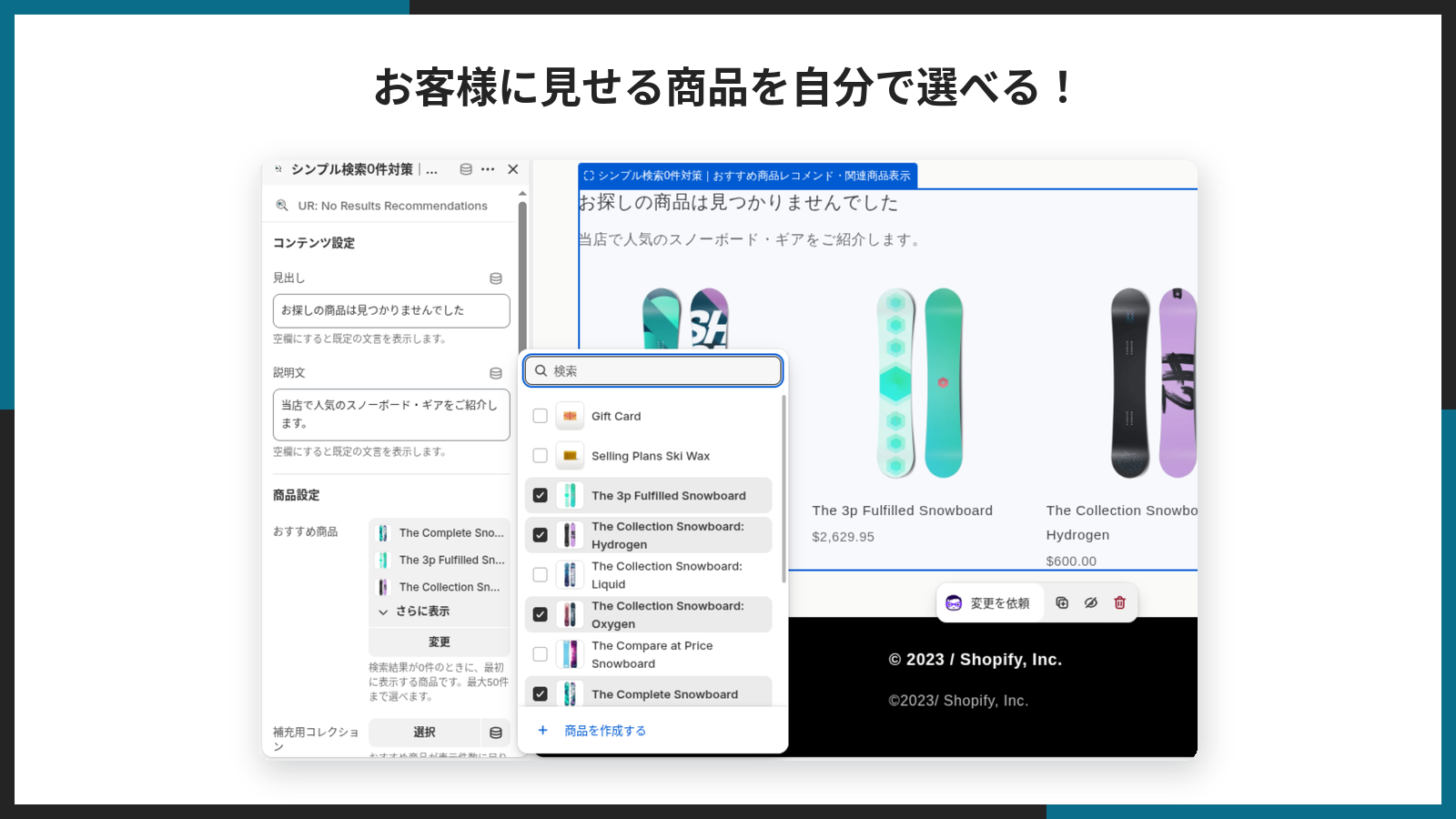Click the 説明文 text area
Viewport: 1456px width, 819px height.
[391, 415]
